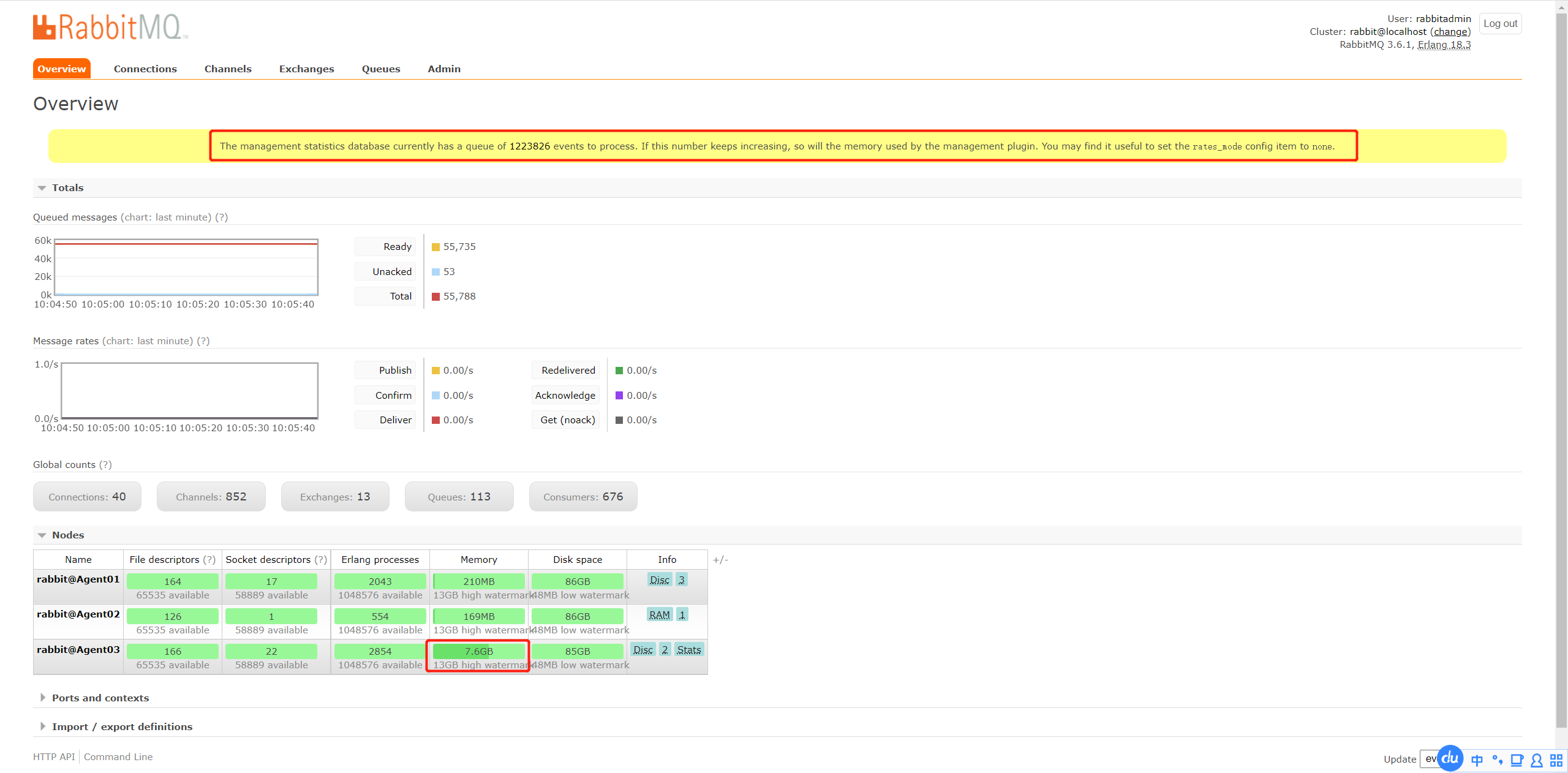Click the RabbitMQ logo
The height and width of the screenshot is (773, 1568).
[110, 28]
